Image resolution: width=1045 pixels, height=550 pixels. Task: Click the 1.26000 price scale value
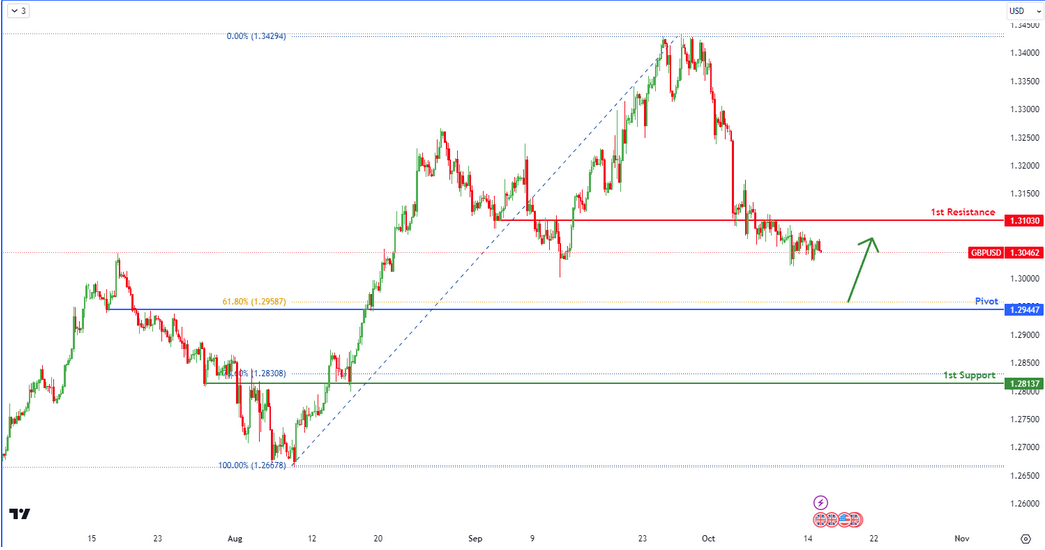click(1024, 504)
